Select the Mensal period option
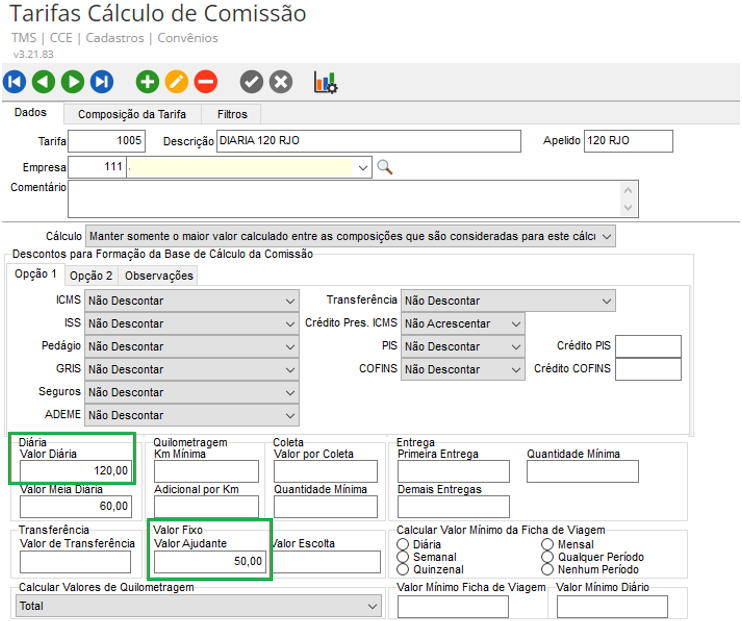The height and width of the screenshot is (621, 742). tap(549, 545)
